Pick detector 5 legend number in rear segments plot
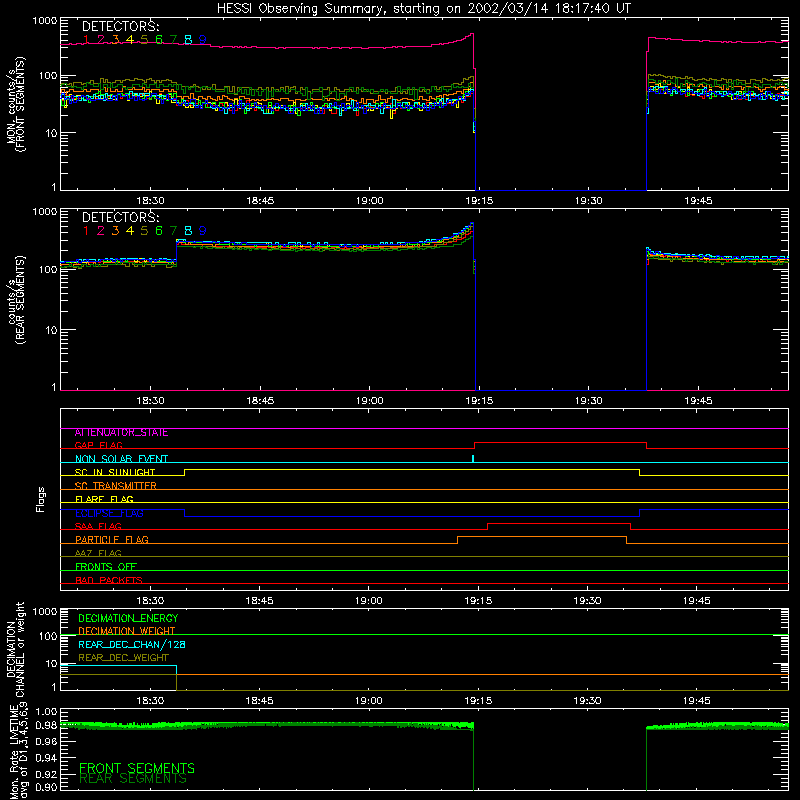The width and height of the screenshot is (800, 800). pos(144,231)
